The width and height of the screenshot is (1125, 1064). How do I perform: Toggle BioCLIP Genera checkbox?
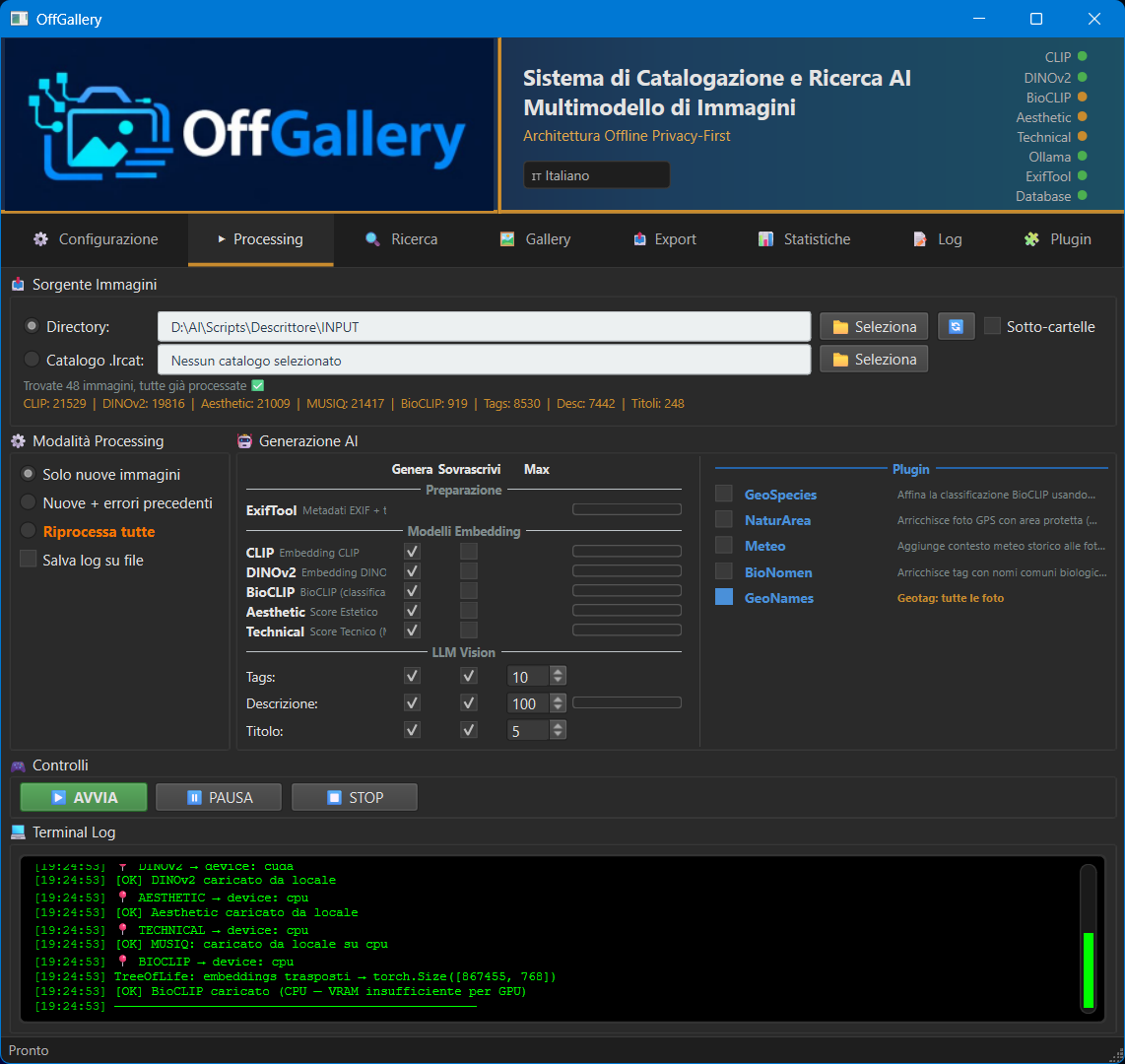pos(412,591)
